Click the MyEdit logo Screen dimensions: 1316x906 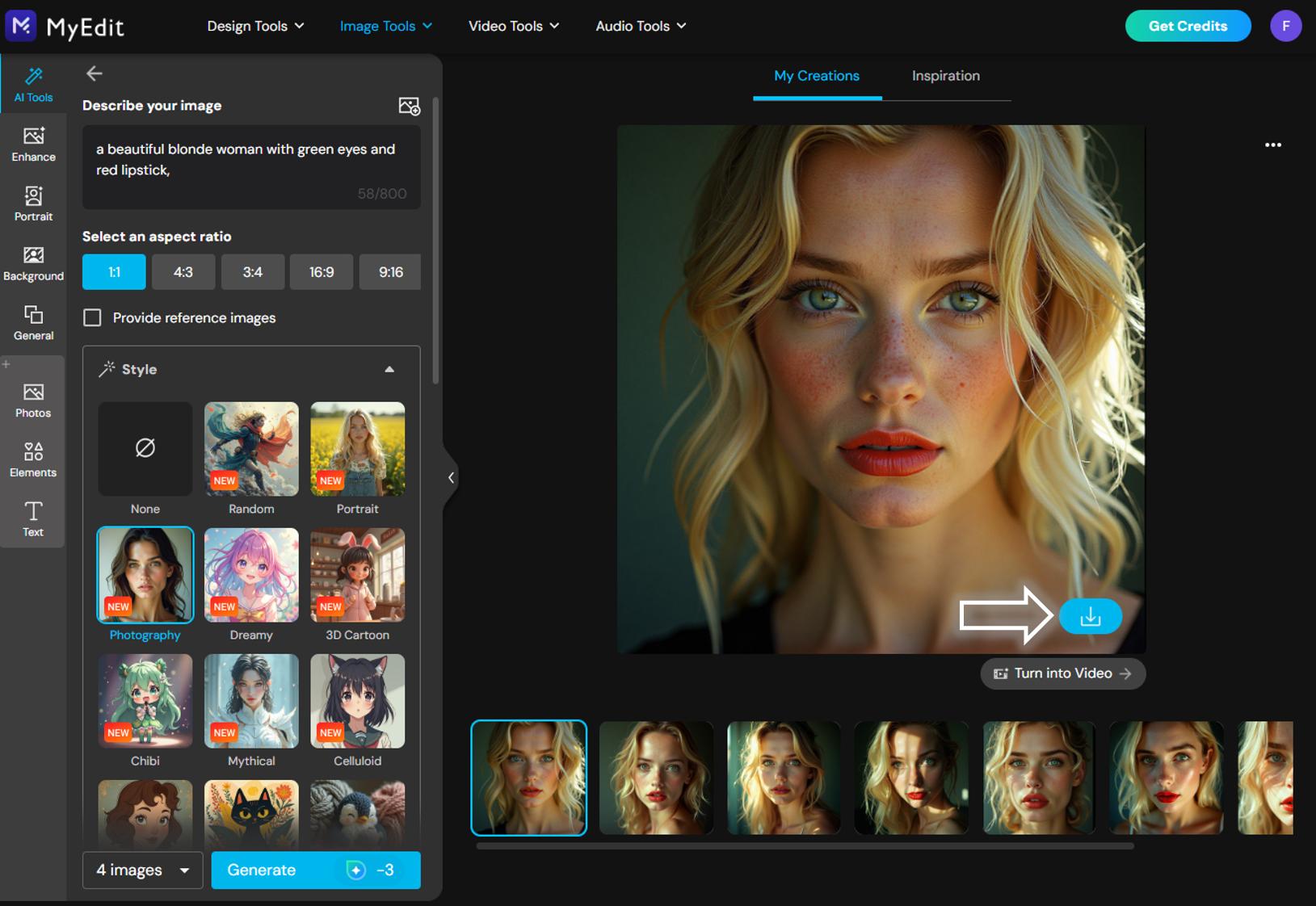pos(65,26)
